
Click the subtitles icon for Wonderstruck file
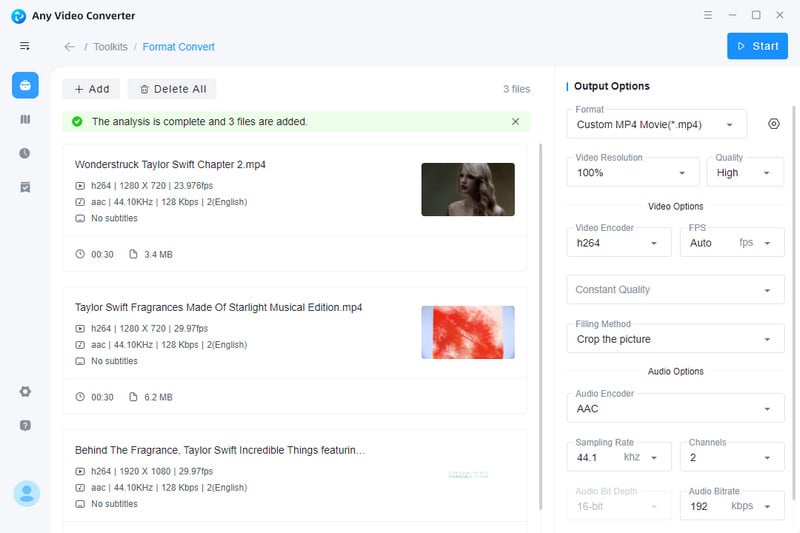pyautogui.click(x=80, y=218)
